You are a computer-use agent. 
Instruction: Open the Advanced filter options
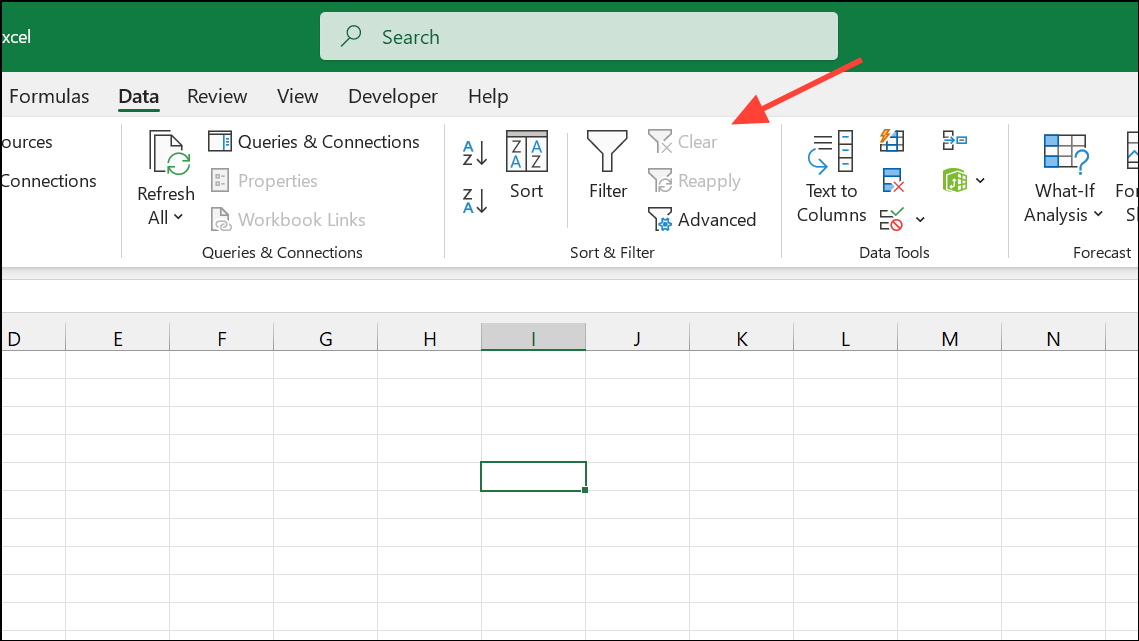(x=702, y=220)
